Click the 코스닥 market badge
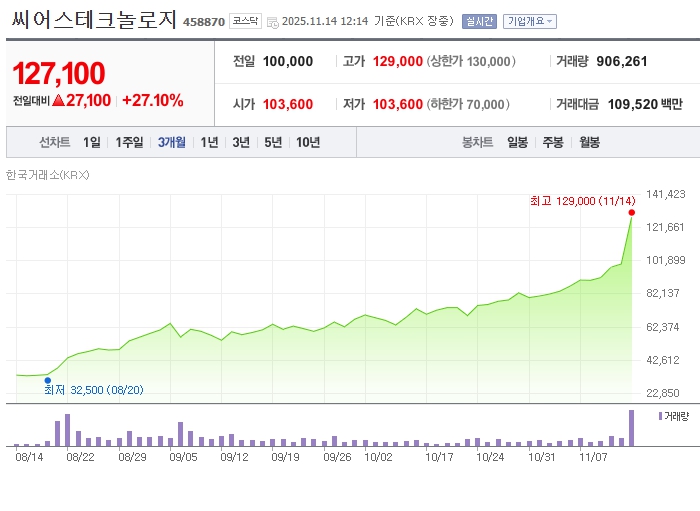The image size is (700, 511). [x=245, y=21]
